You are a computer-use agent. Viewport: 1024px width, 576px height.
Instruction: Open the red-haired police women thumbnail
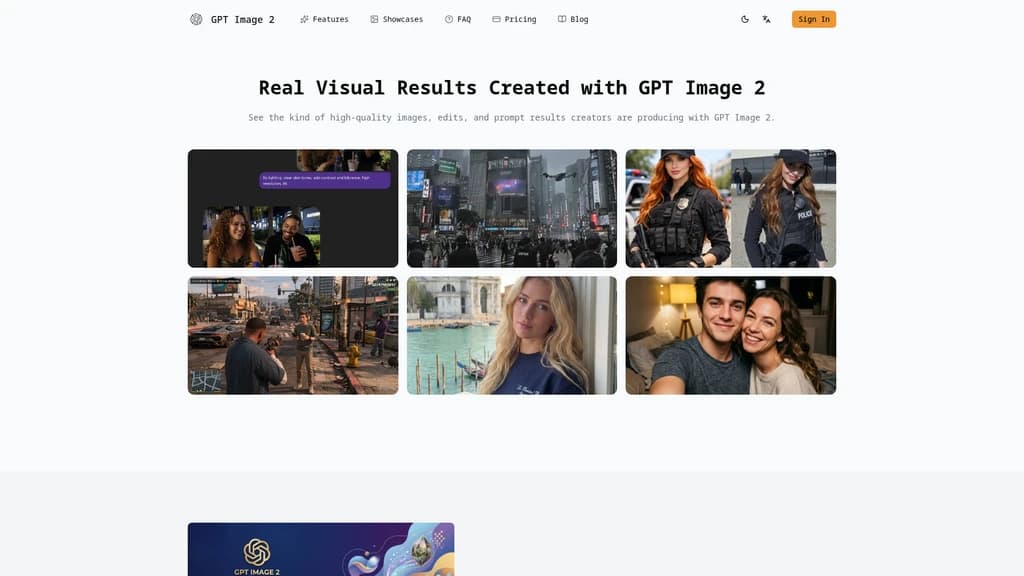coord(731,208)
